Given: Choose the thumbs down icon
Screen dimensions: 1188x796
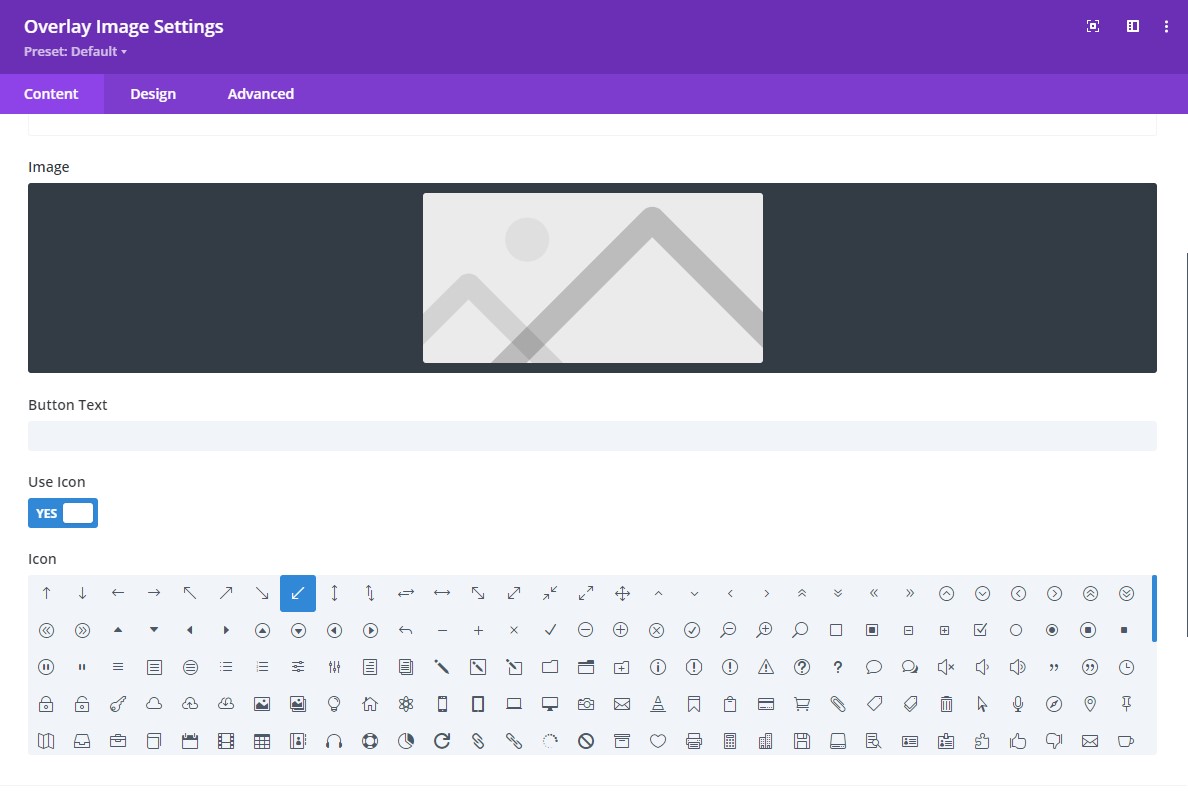Looking at the screenshot, I should (1054, 741).
